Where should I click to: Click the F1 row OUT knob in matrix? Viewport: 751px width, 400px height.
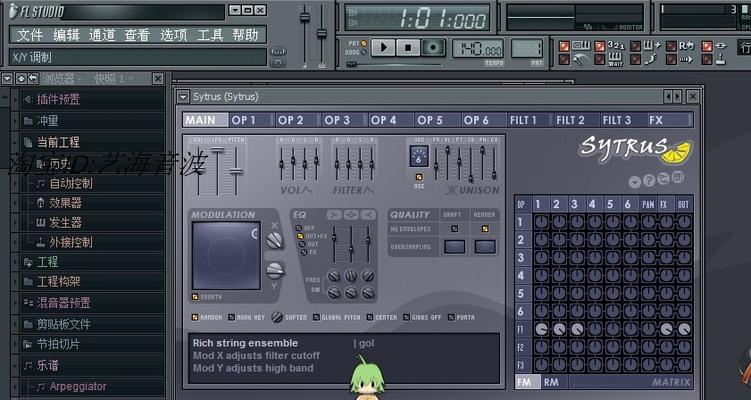click(x=684, y=329)
